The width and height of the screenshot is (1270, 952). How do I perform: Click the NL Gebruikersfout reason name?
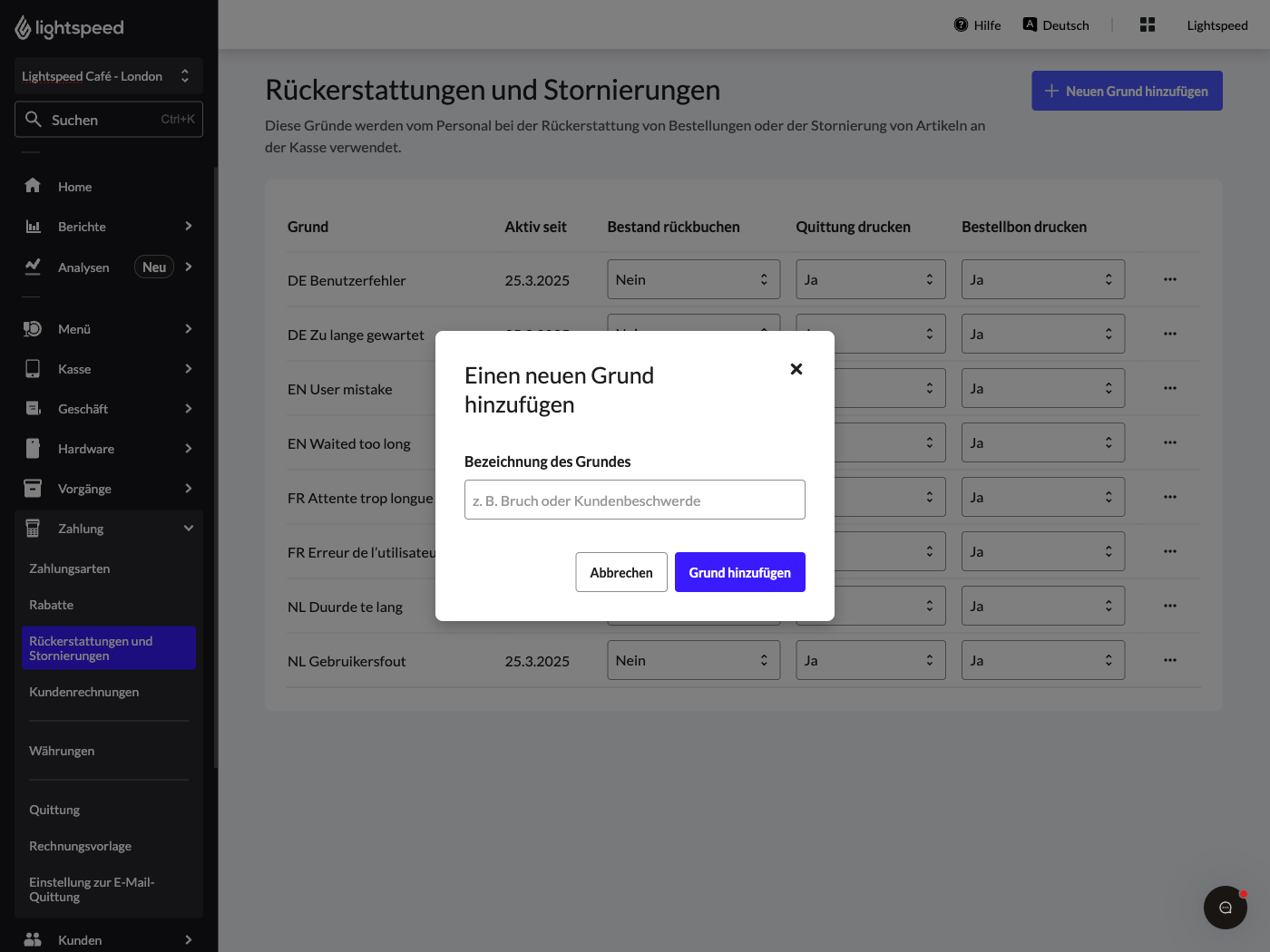(347, 661)
